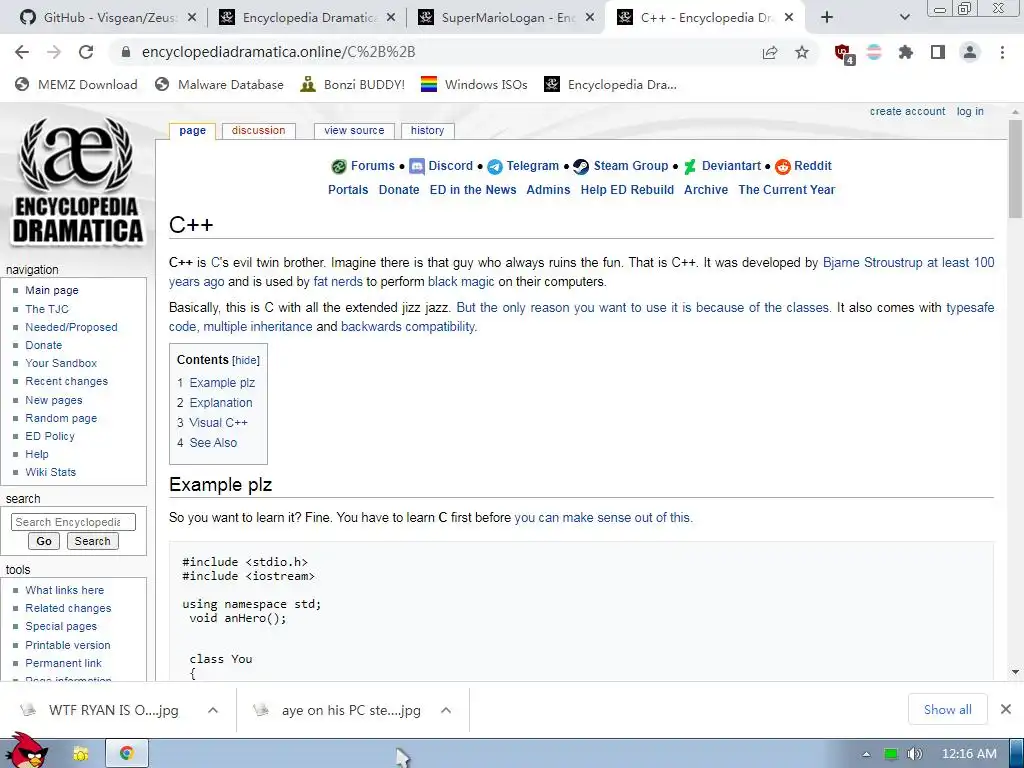1024x768 pixels.
Task: Open the view source tab
Action: point(355,131)
